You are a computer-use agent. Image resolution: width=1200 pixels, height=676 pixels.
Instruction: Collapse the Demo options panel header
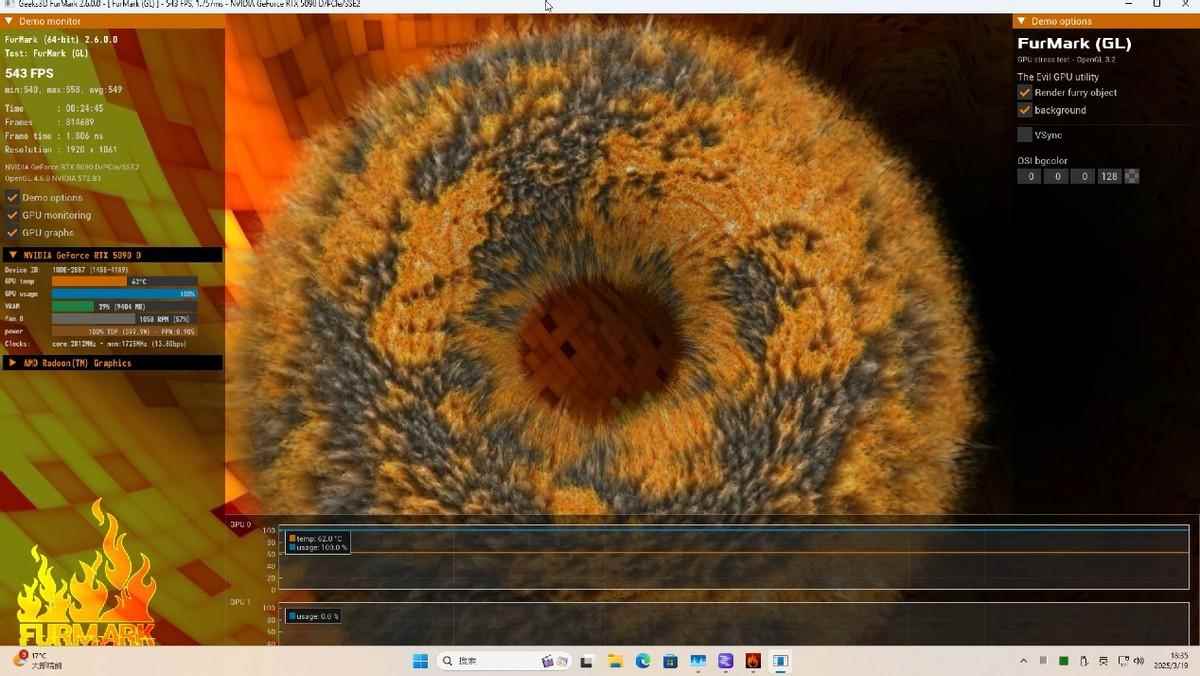[1021, 21]
